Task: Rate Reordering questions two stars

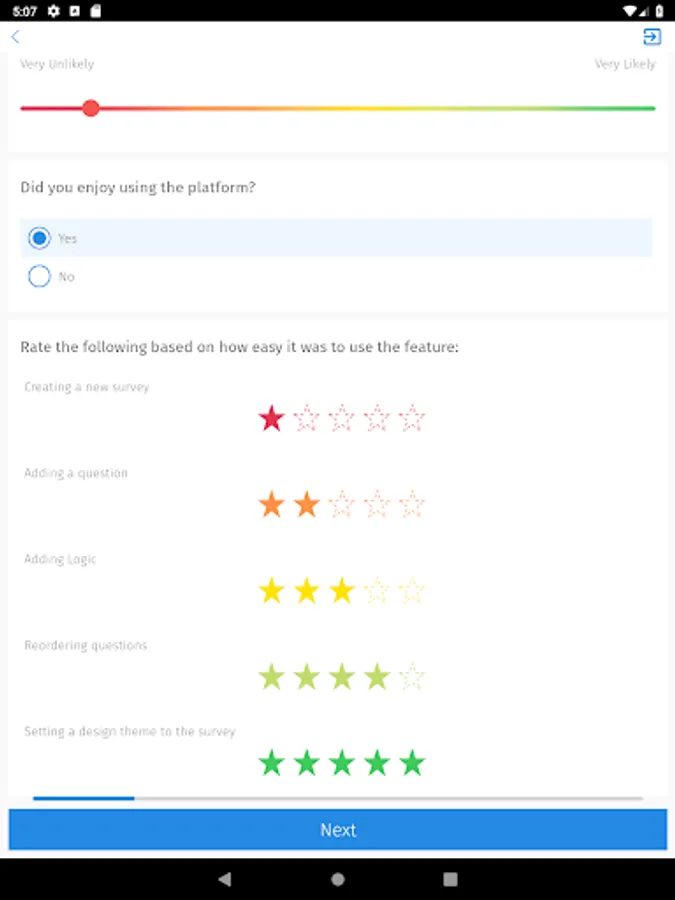Action: click(307, 678)
